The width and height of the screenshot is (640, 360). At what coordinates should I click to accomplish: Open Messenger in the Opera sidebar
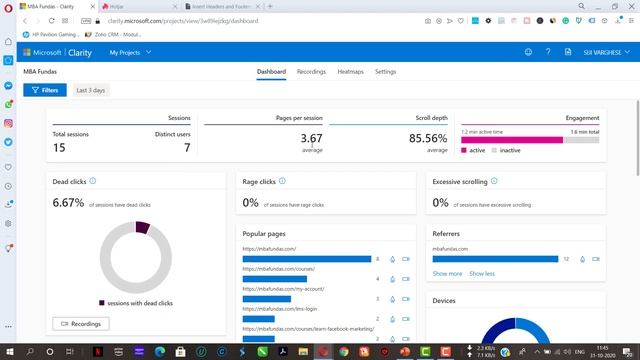tap(8, 86)
